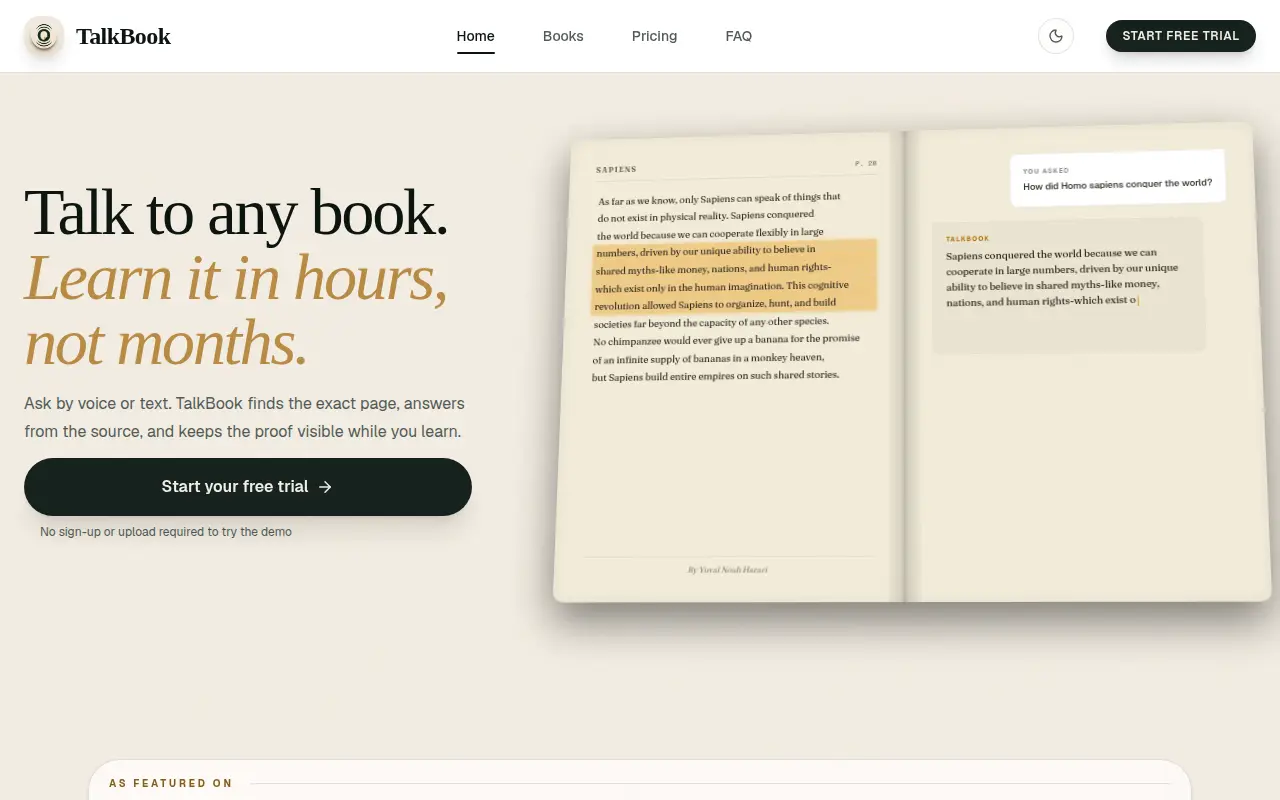Click the TalkBook logo icon
Image resolution: width=1280 pixels, height=800 pixels.
click(43, 36)
